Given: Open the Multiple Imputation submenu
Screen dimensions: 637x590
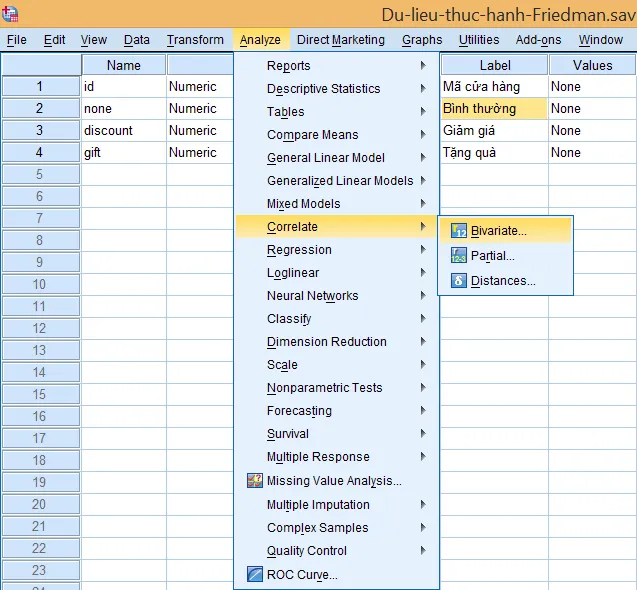Looking at the screenshot, I should (x=337, y=505).
